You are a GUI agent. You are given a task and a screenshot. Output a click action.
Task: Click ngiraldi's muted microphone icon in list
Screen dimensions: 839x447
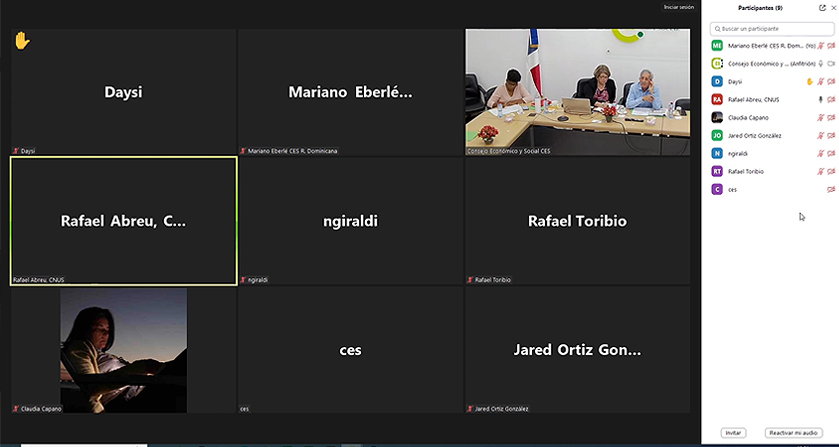(x=821, y=153)
